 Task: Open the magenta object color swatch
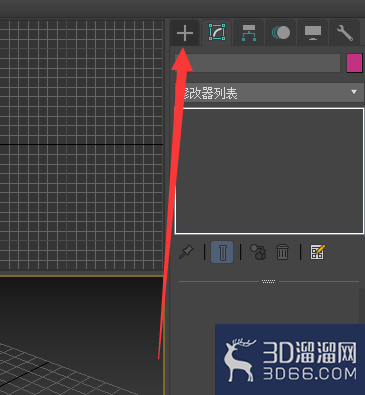(x=354, y=63)
